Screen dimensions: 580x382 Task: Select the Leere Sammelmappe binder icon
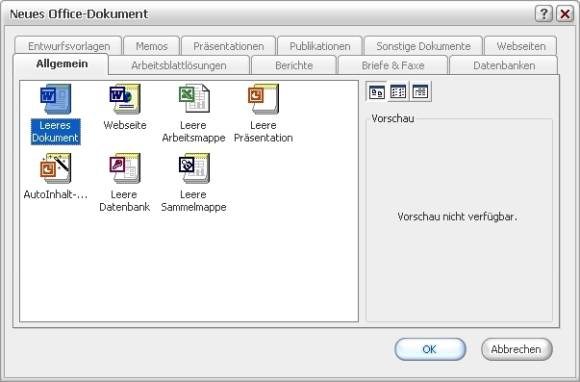coord(194,168)
